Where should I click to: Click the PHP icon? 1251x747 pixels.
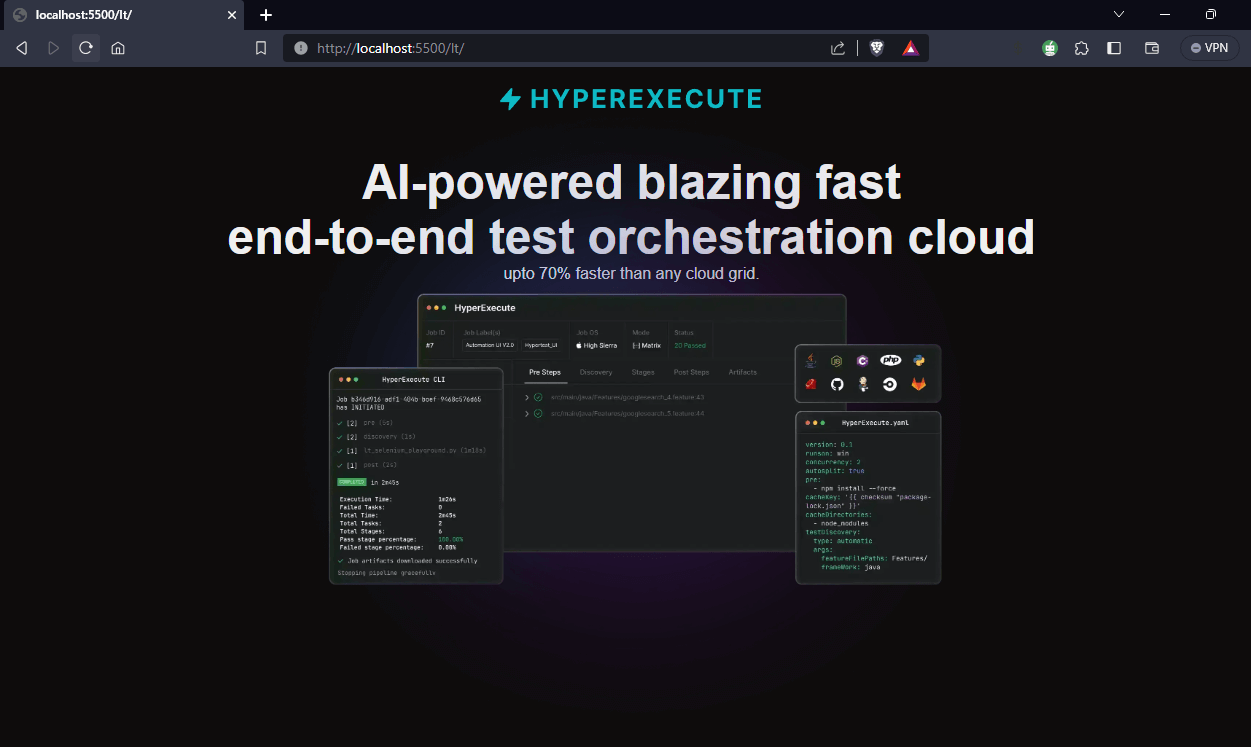(890, 360)
